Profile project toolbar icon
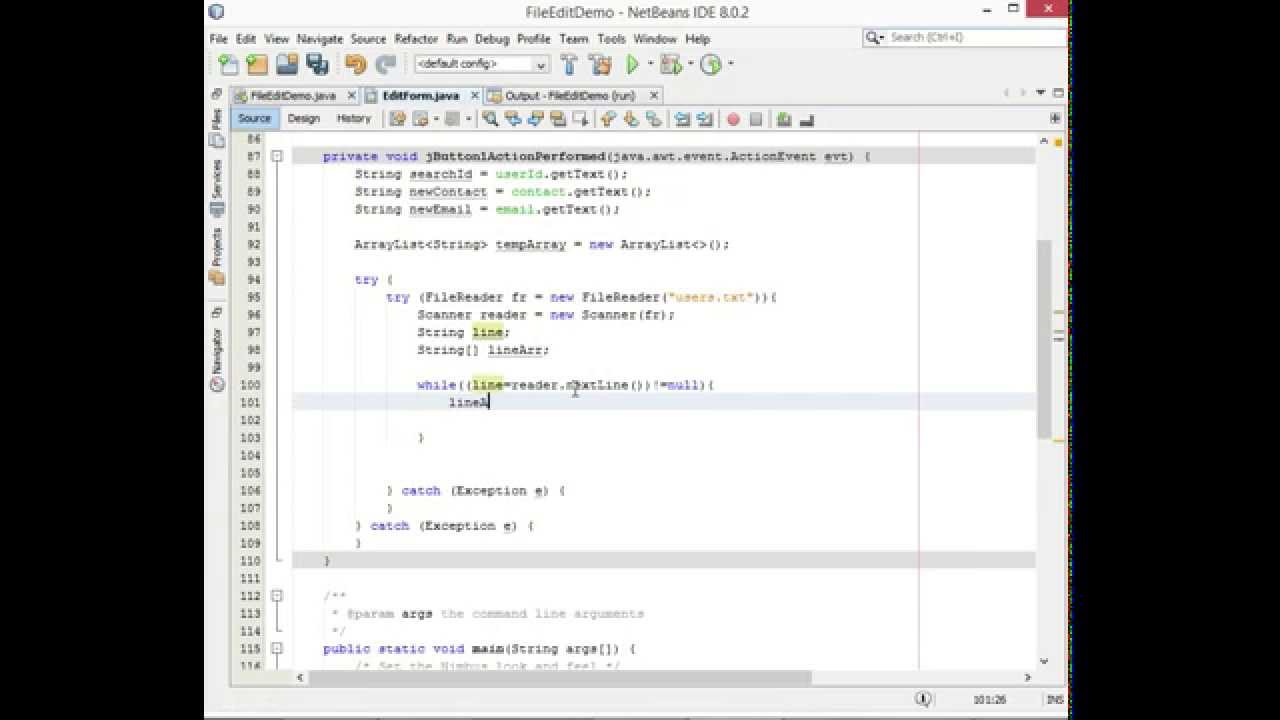 711,64
